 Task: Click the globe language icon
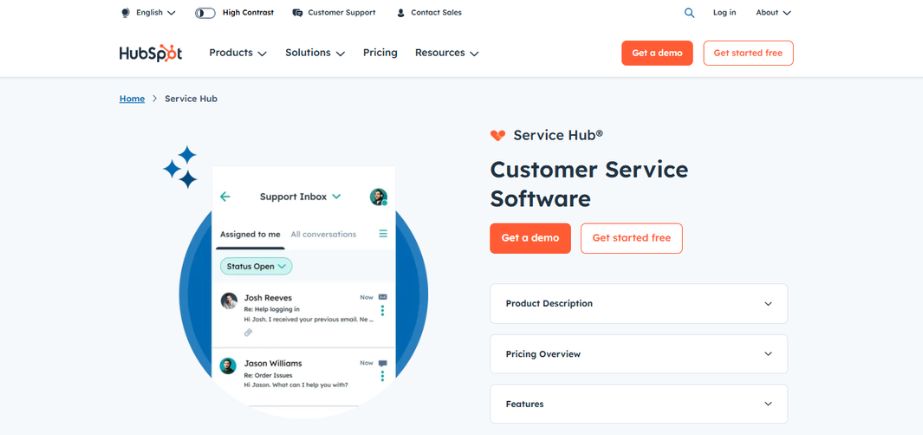(x=125, y=12)
